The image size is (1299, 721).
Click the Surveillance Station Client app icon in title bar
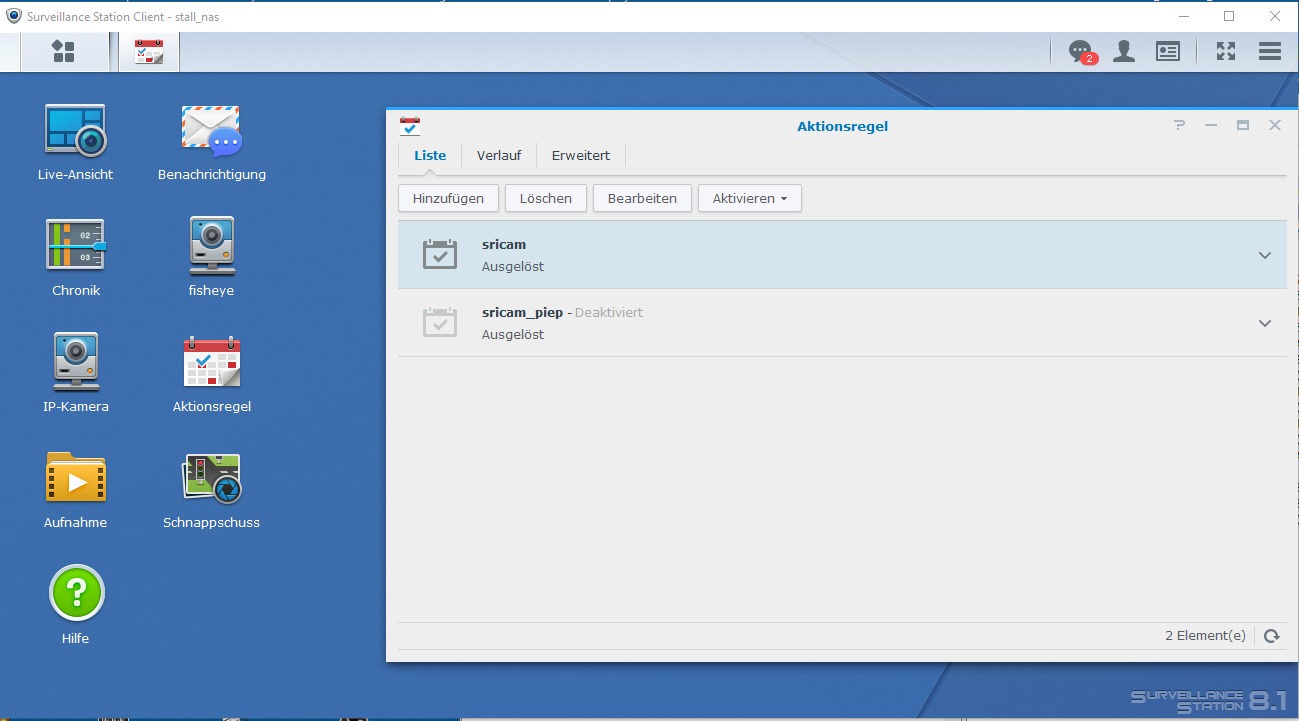point(14,15)
